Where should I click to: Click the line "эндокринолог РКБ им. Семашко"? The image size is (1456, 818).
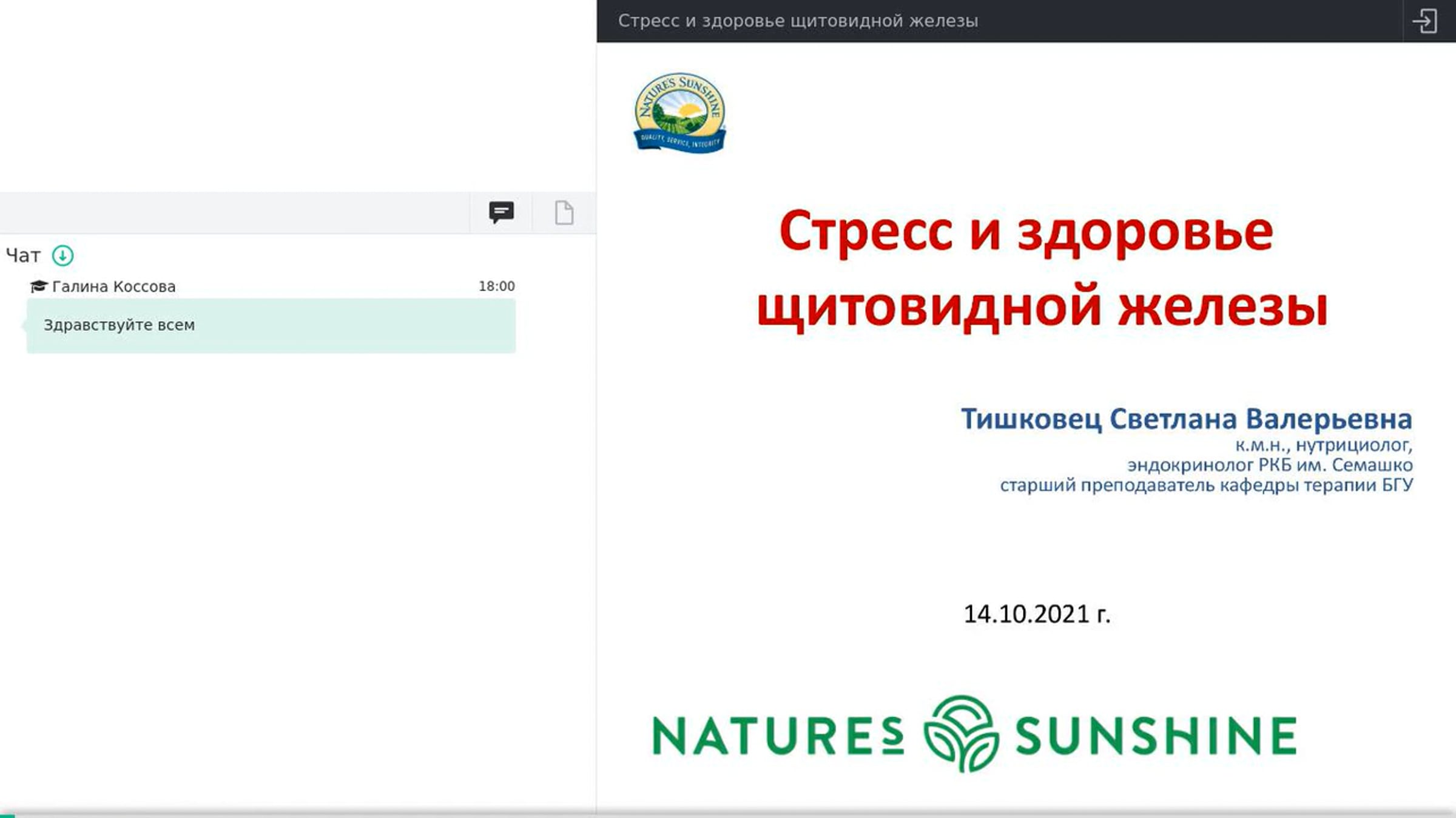pos(1270,465)
